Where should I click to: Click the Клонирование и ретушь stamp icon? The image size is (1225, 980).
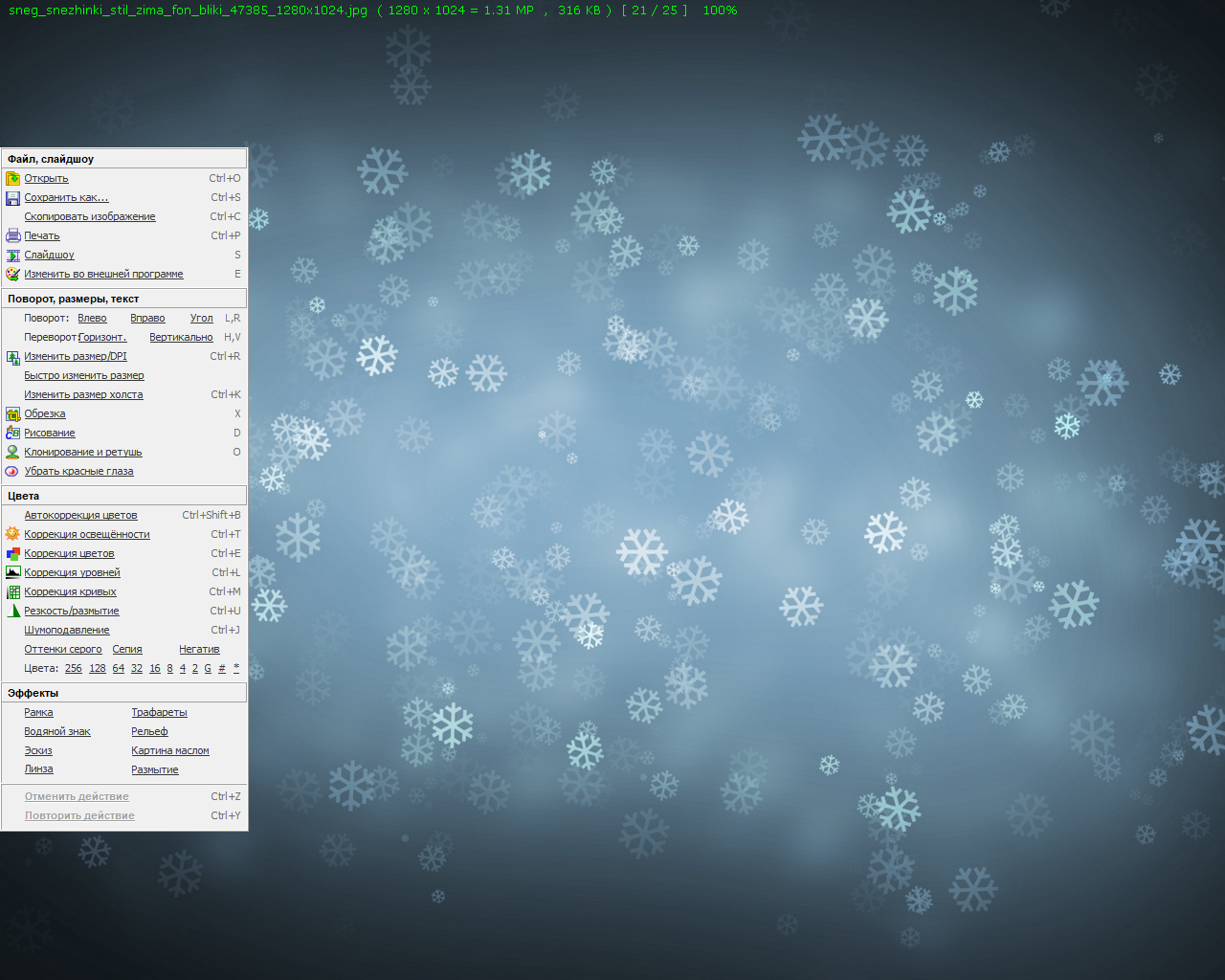tap(12, 452)
